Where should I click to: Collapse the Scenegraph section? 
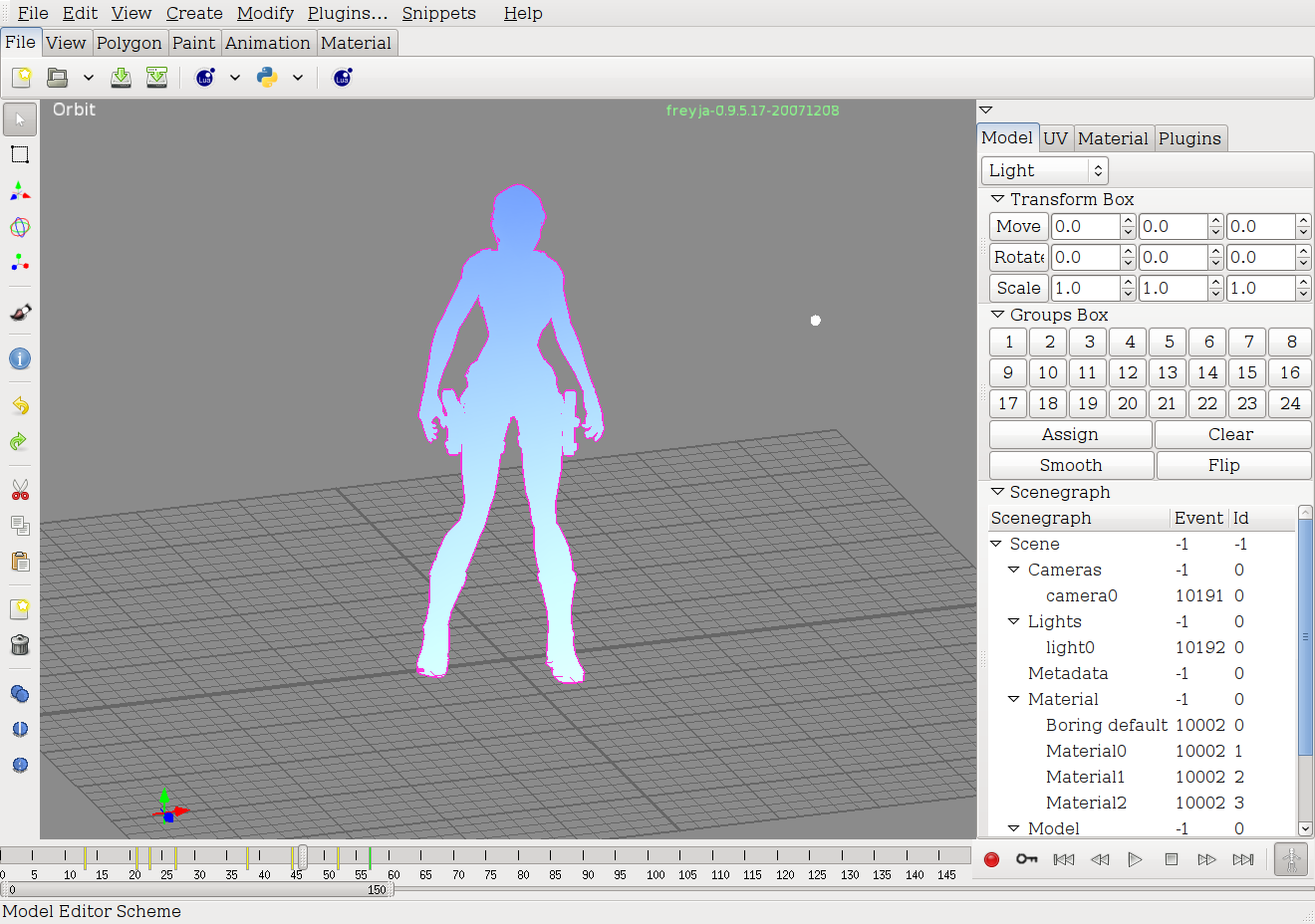tap(997, 492)
